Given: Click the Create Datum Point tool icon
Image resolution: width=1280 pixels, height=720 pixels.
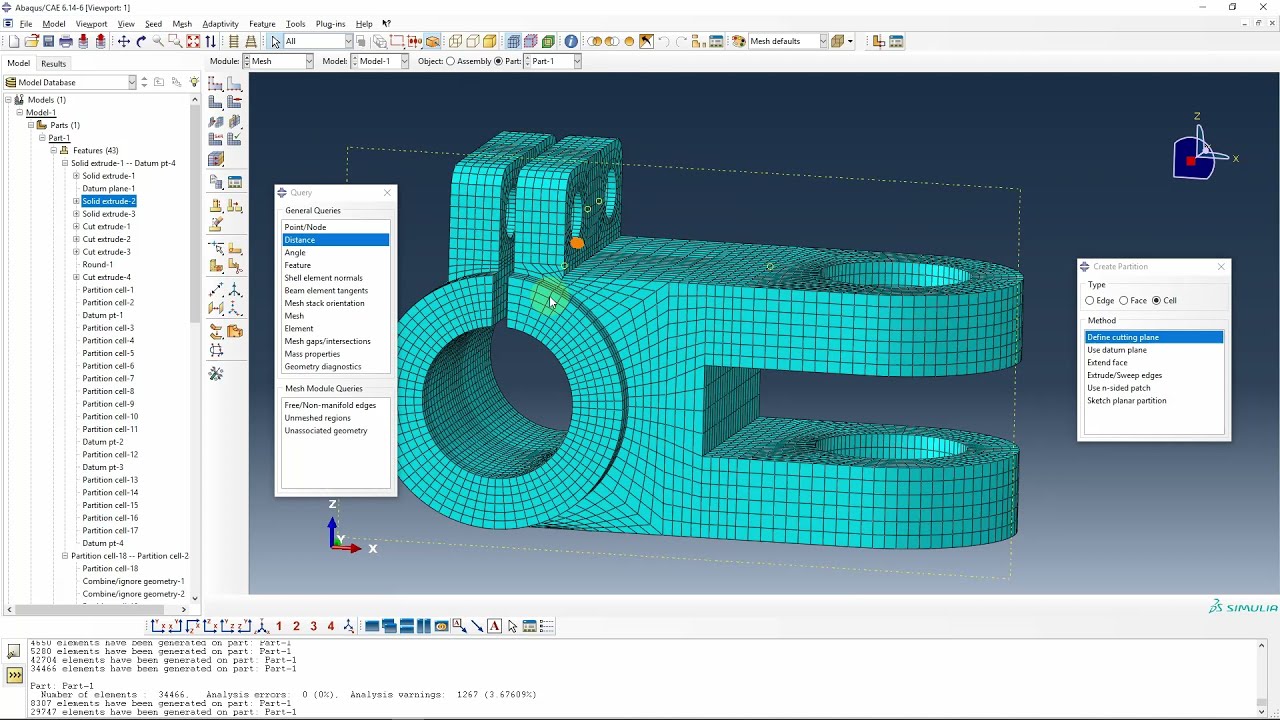Looking at the screenshot, I should 216,289.
